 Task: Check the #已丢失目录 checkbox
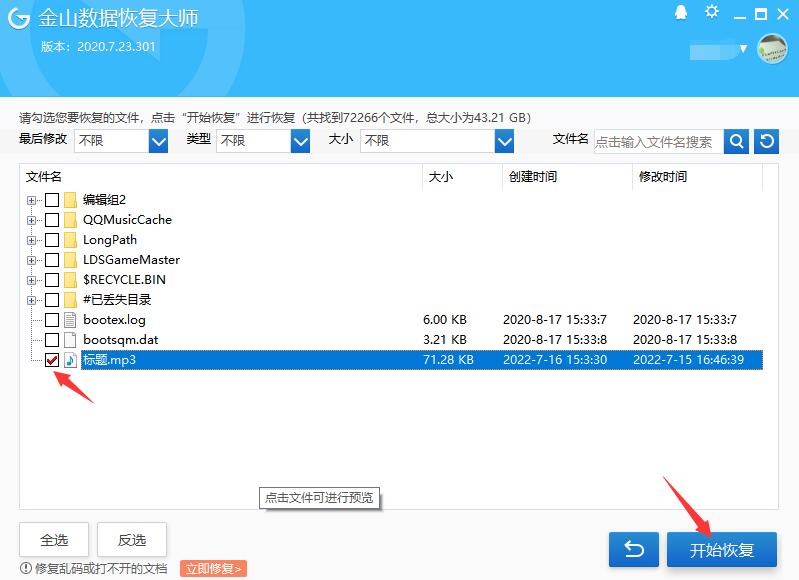click(x=52, y=300)
